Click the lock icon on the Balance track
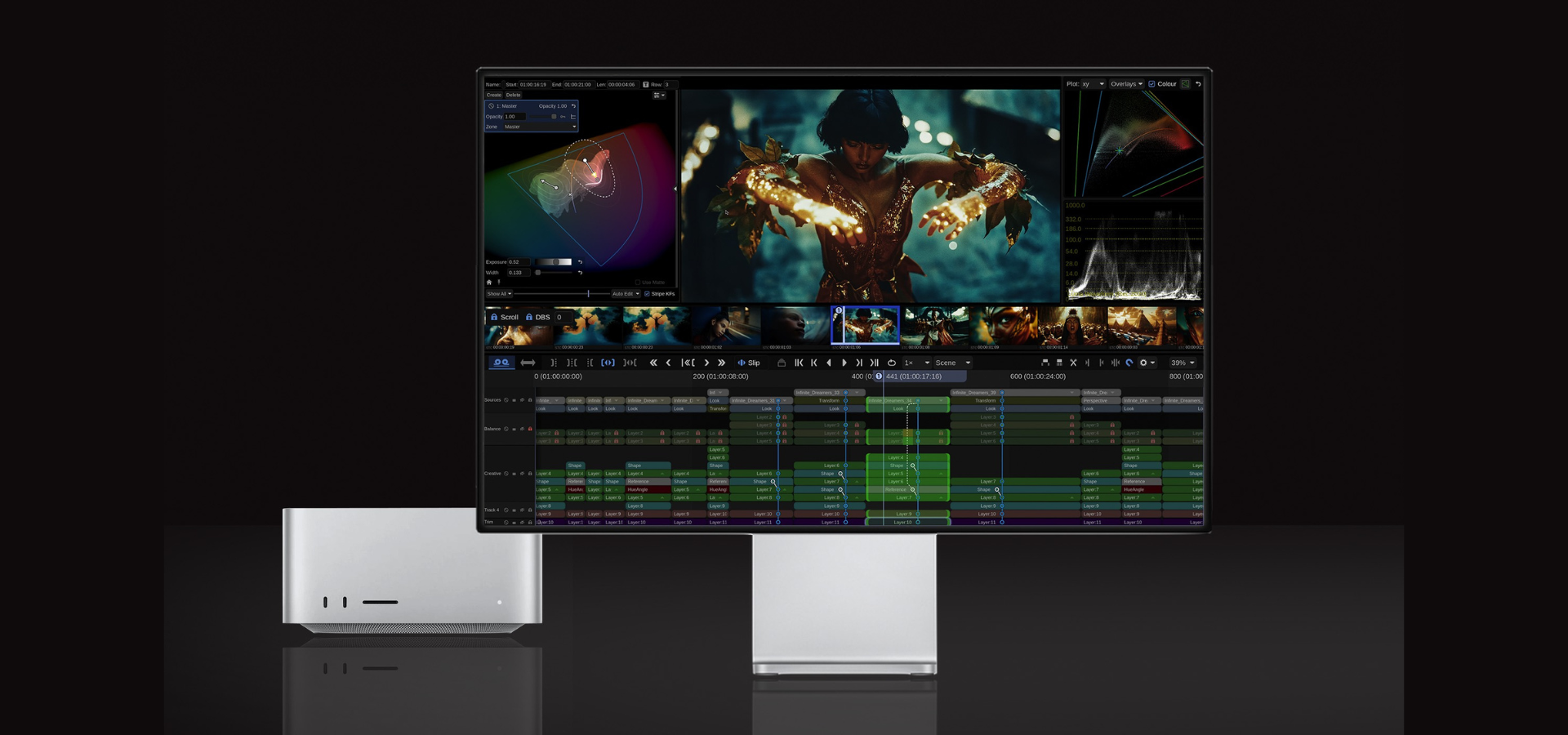 (x=530, y=429)
